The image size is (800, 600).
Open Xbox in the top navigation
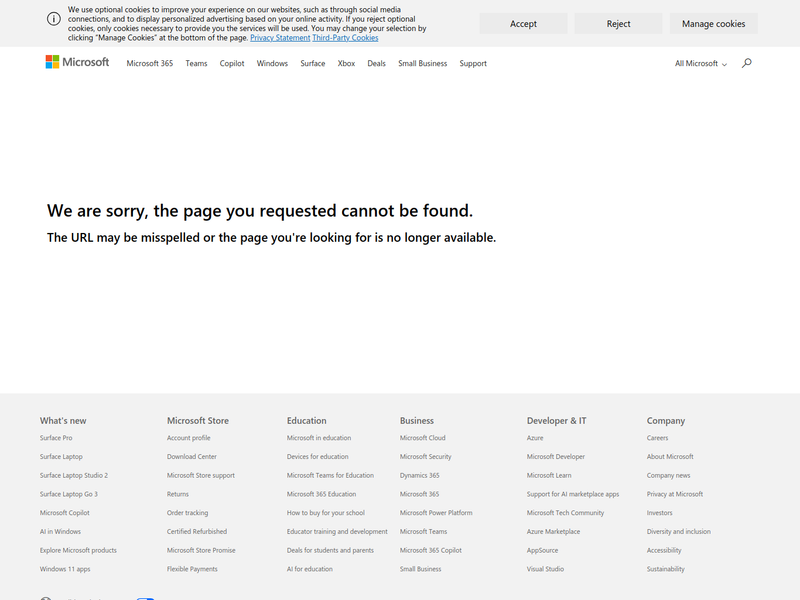tap(346, 63)
